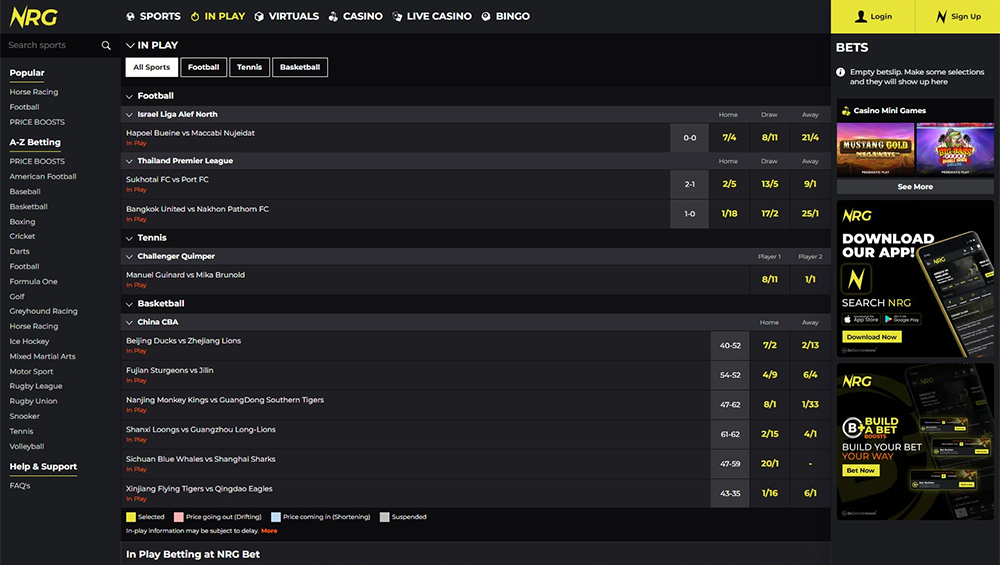Click the search magnifier icon
The height and width of the screenshot is (565, 1000).
[x=106, y=45]
